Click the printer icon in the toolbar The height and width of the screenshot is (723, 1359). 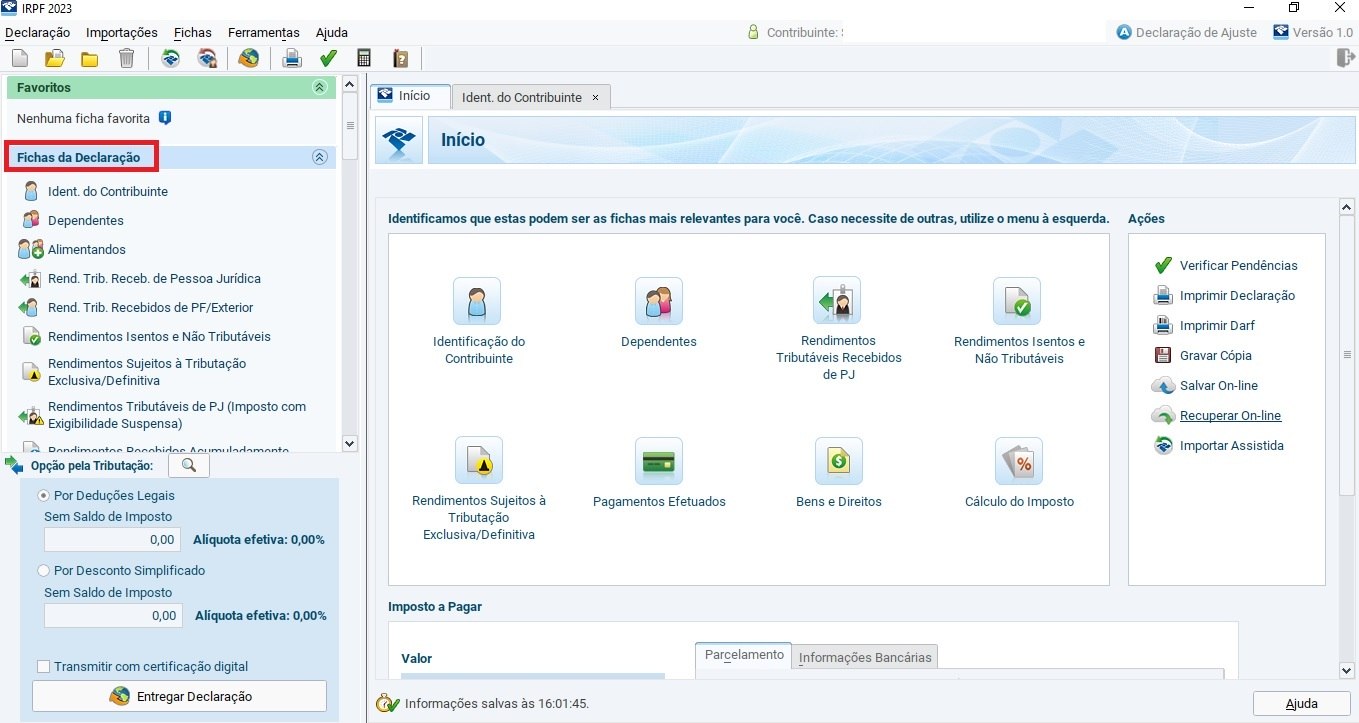(x=291, y=59)
